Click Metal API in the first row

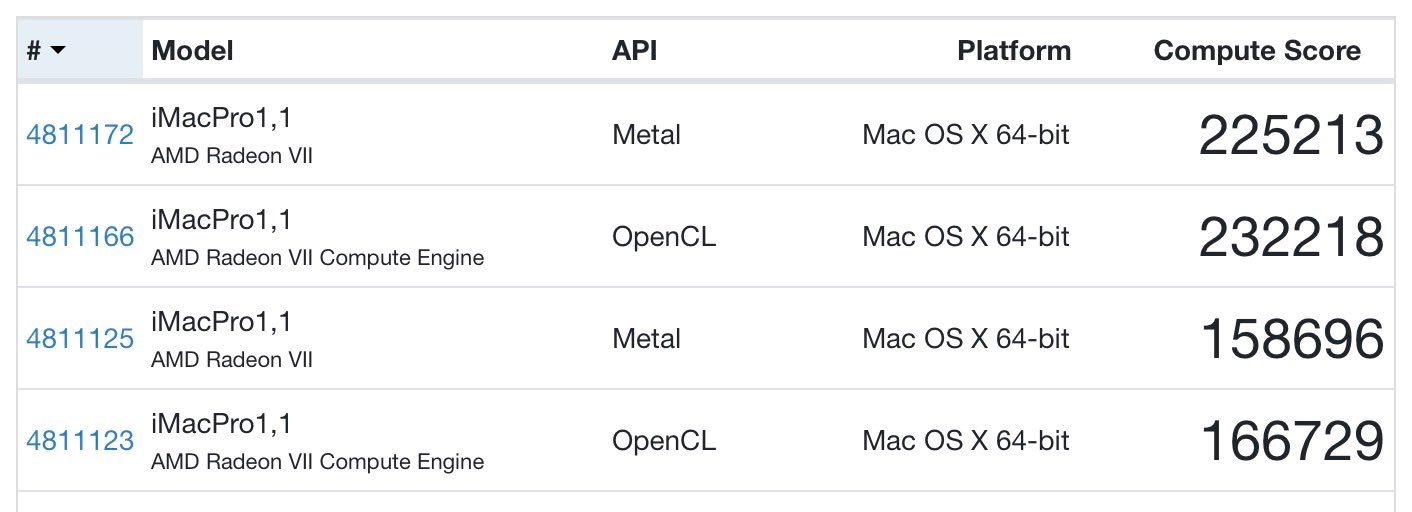[x=646, y=135]
